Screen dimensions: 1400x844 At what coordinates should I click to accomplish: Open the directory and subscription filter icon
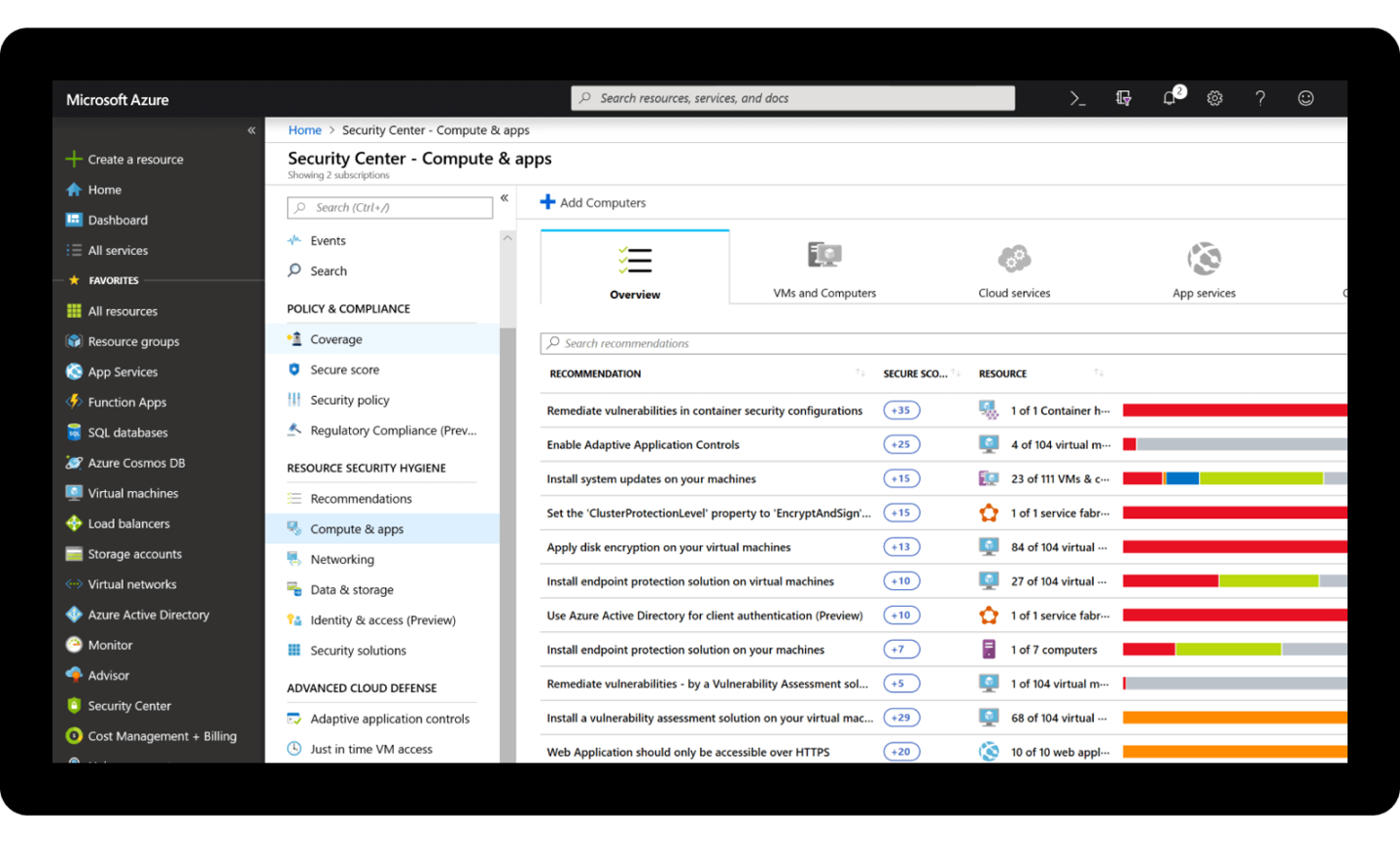coord(1123,98)
